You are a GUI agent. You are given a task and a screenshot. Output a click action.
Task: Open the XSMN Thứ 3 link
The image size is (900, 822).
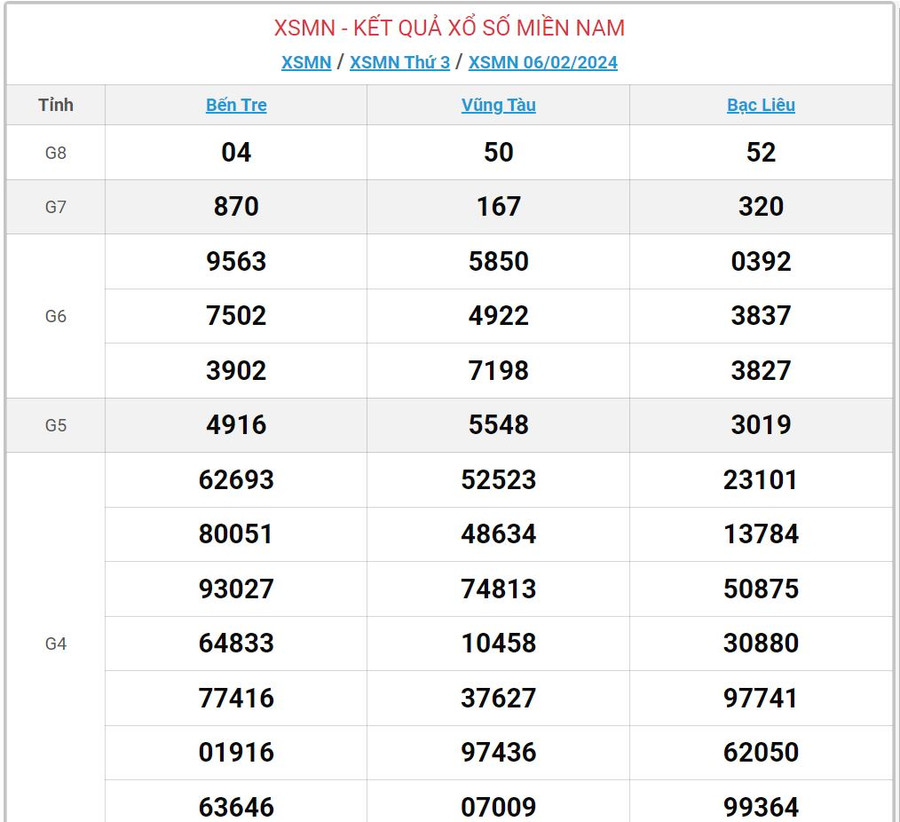[x=399, y=62]
